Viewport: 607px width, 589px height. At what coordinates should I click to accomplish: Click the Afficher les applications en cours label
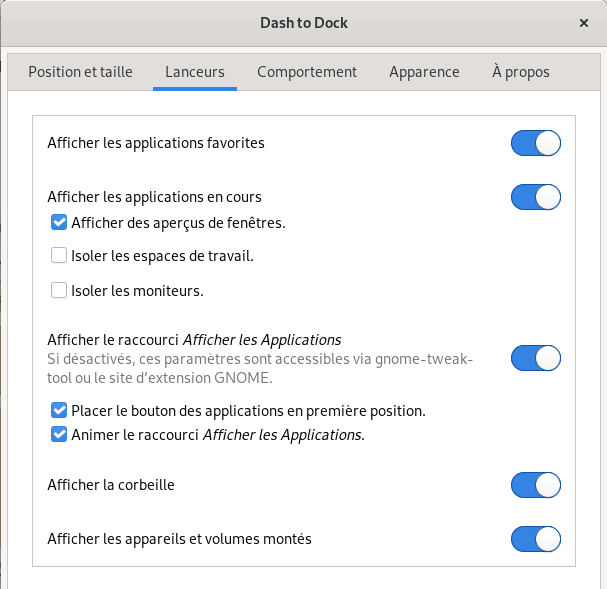click(154, 197)
